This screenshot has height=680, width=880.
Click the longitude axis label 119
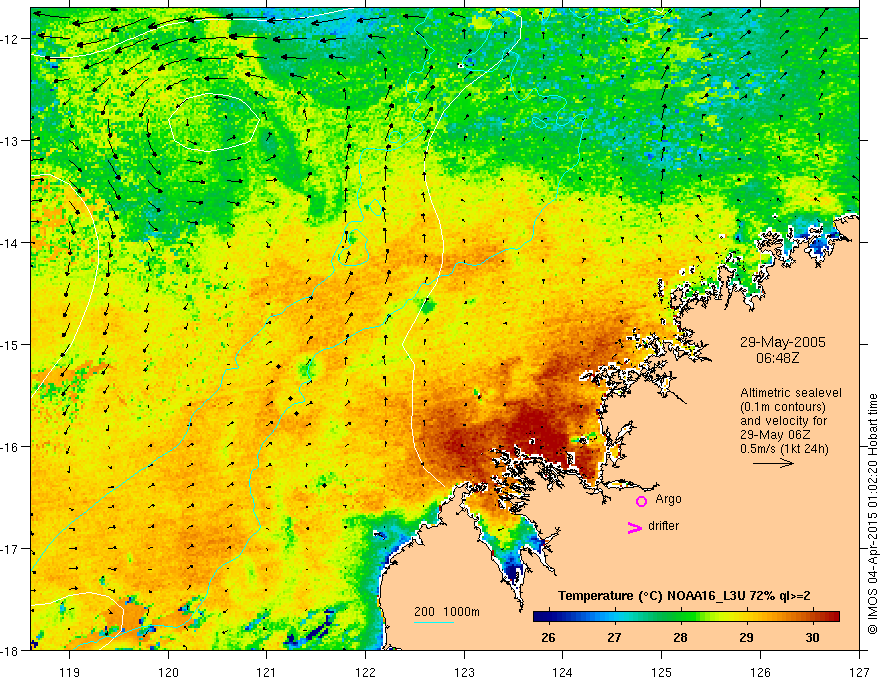(70, 672)
